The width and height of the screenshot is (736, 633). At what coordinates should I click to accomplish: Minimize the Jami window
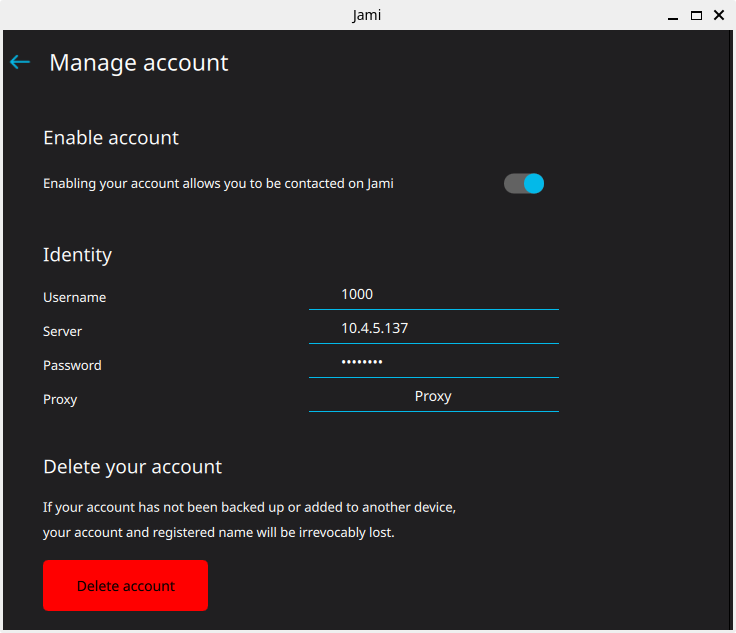(674, 15)
